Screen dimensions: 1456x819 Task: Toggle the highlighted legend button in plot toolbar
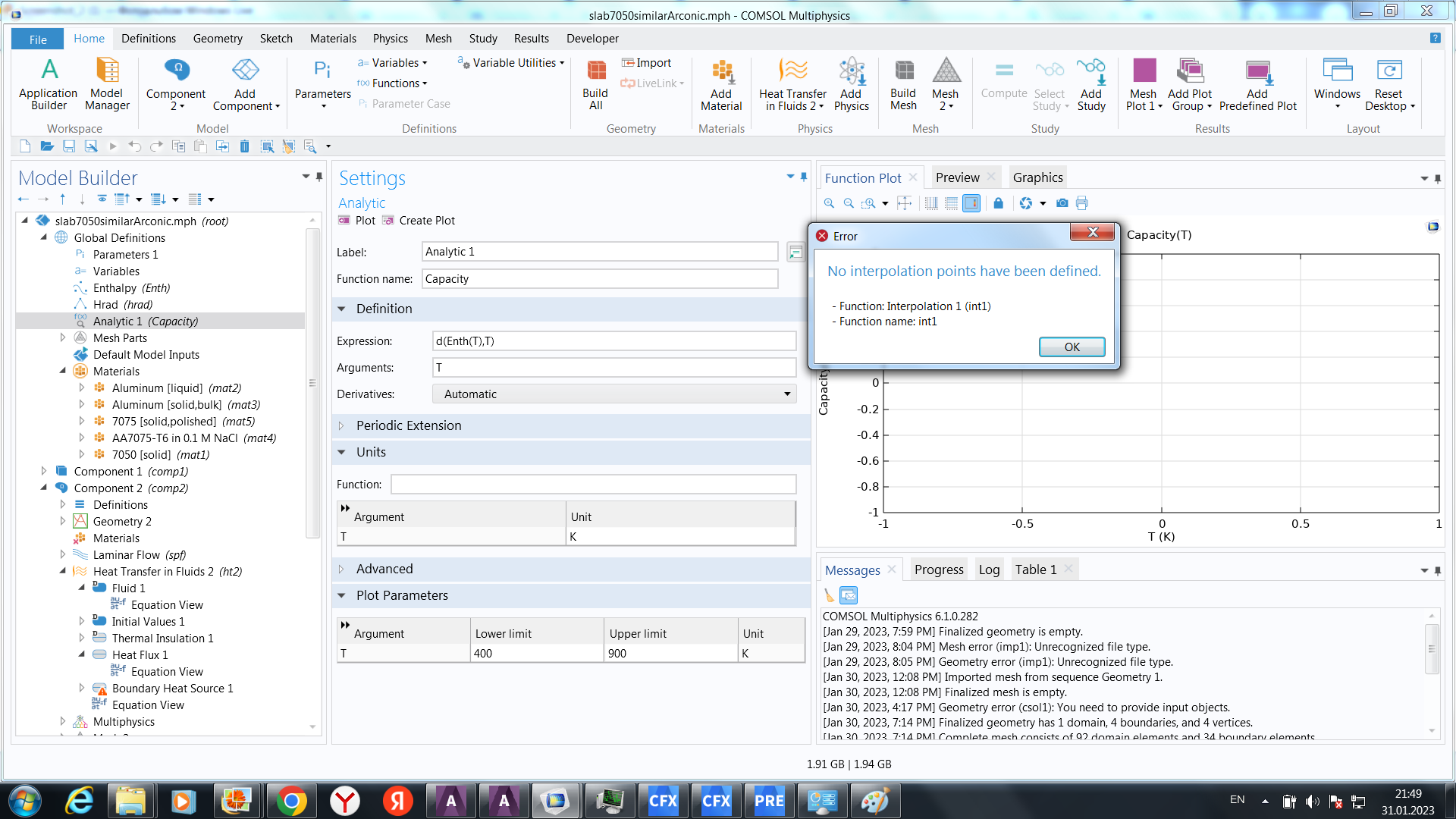click(971, 203)
